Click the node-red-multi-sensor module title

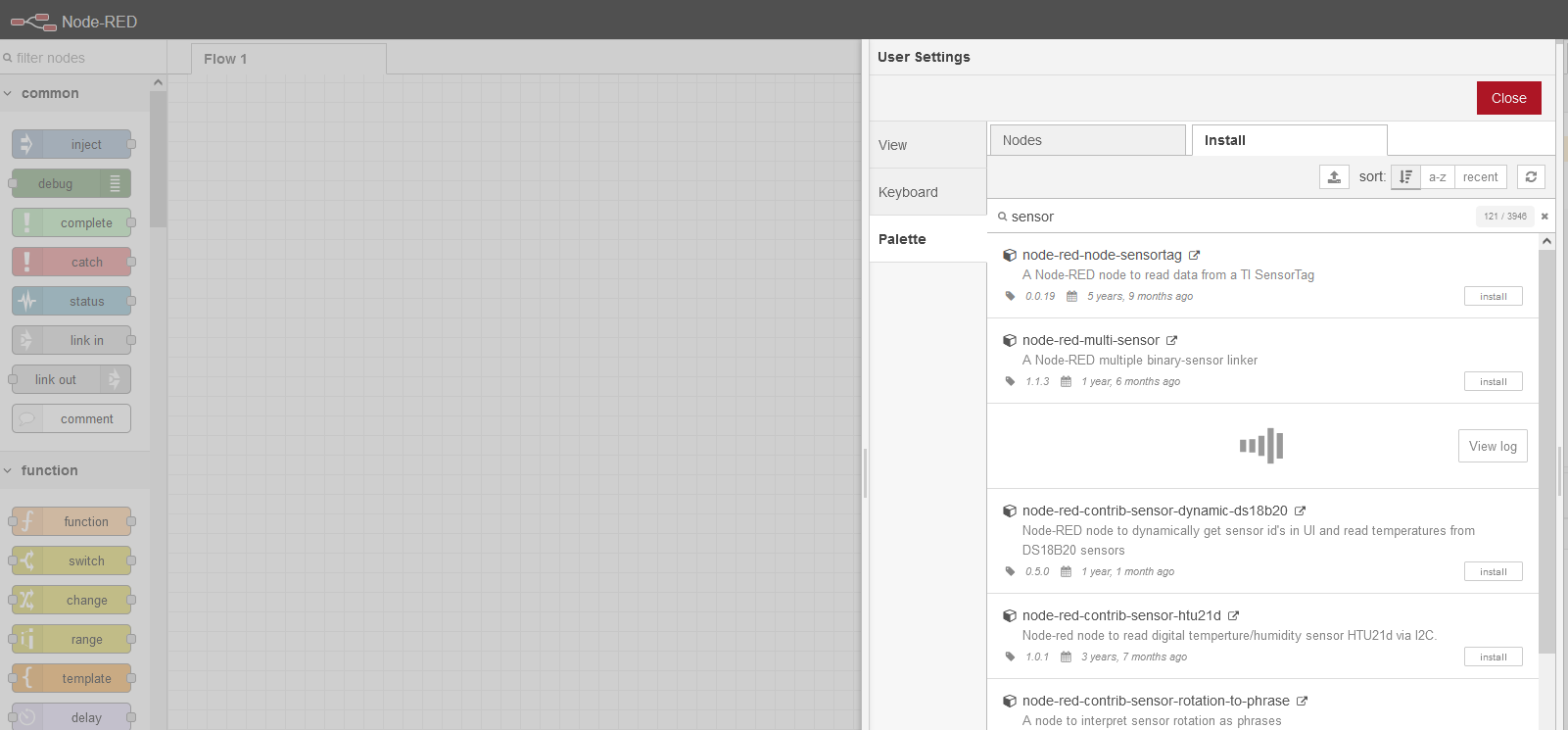pos(1091,340)
